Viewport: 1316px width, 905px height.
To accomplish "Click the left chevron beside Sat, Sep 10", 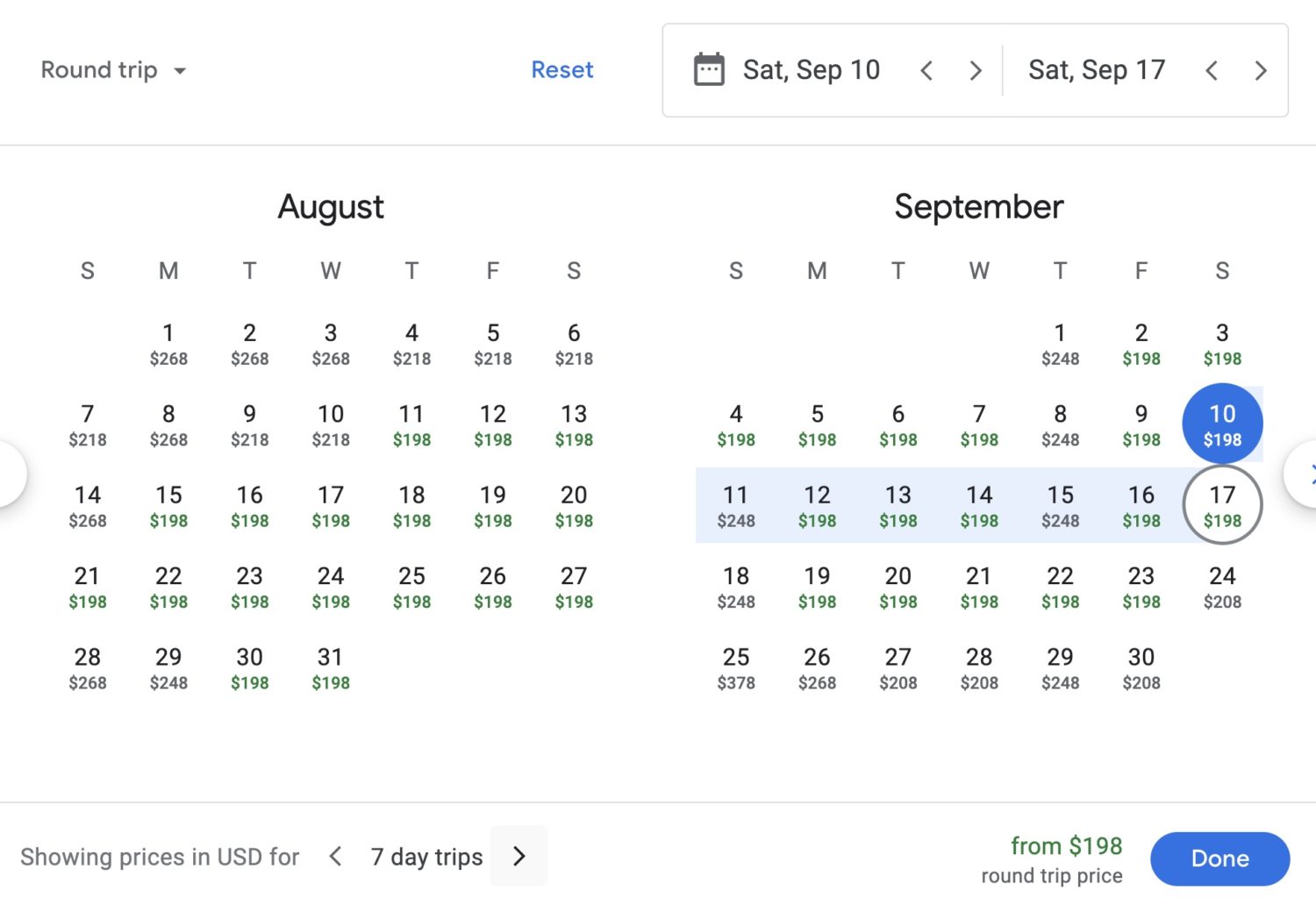I will [926, 70].
